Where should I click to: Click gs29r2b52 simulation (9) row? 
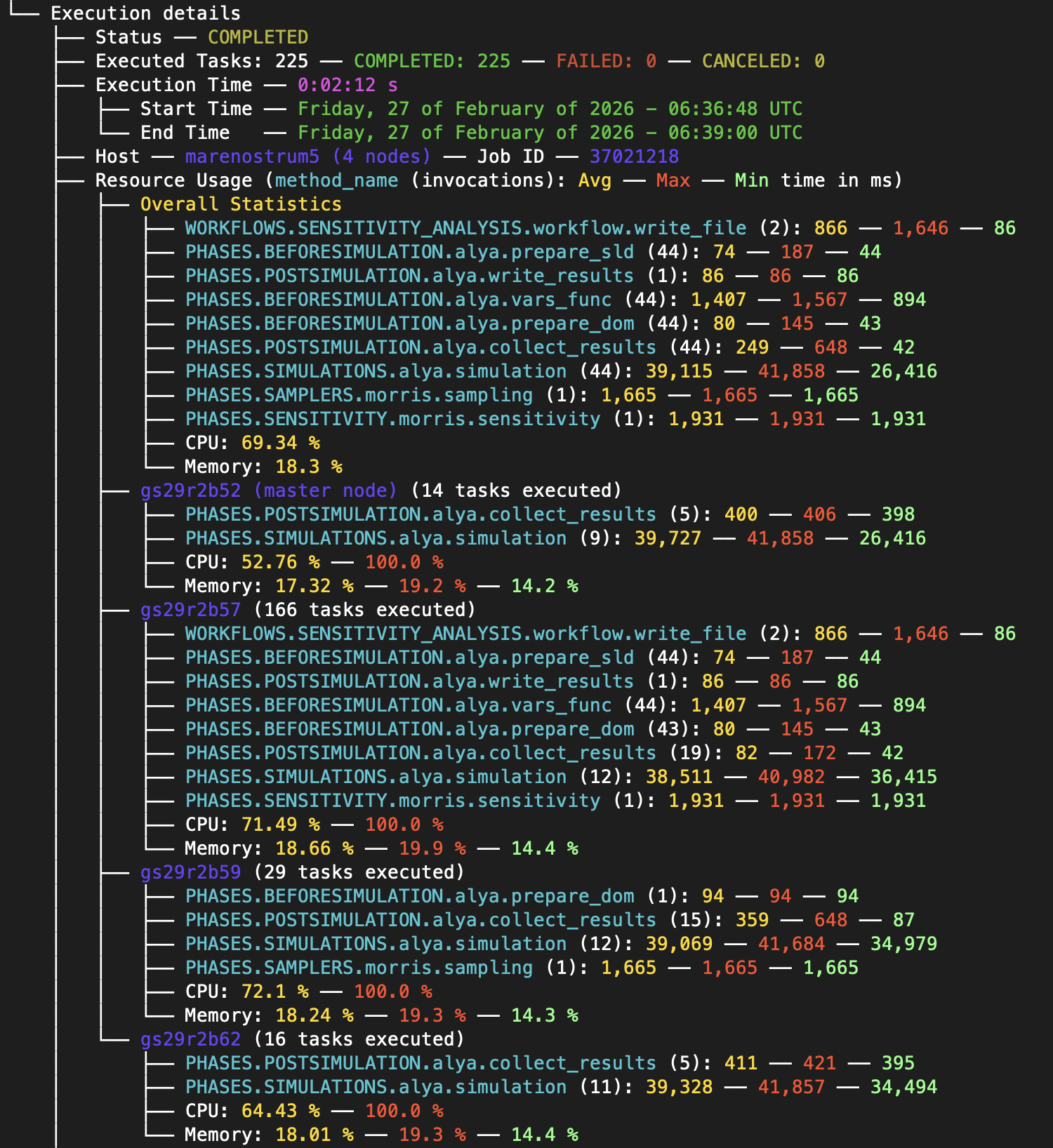tap(555, 538)
